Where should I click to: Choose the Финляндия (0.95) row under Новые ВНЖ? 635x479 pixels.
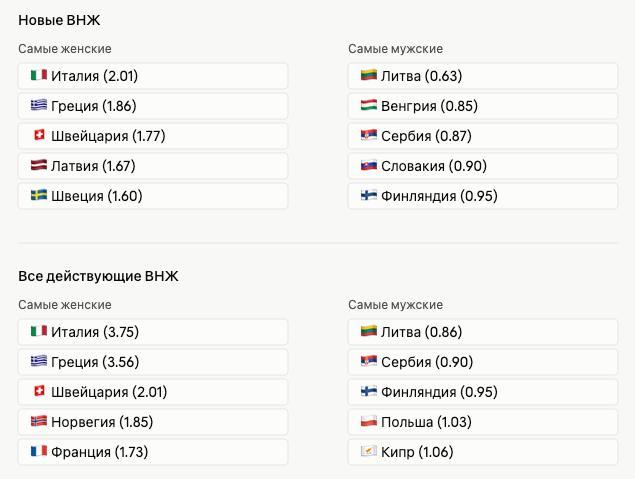(483, 196)
